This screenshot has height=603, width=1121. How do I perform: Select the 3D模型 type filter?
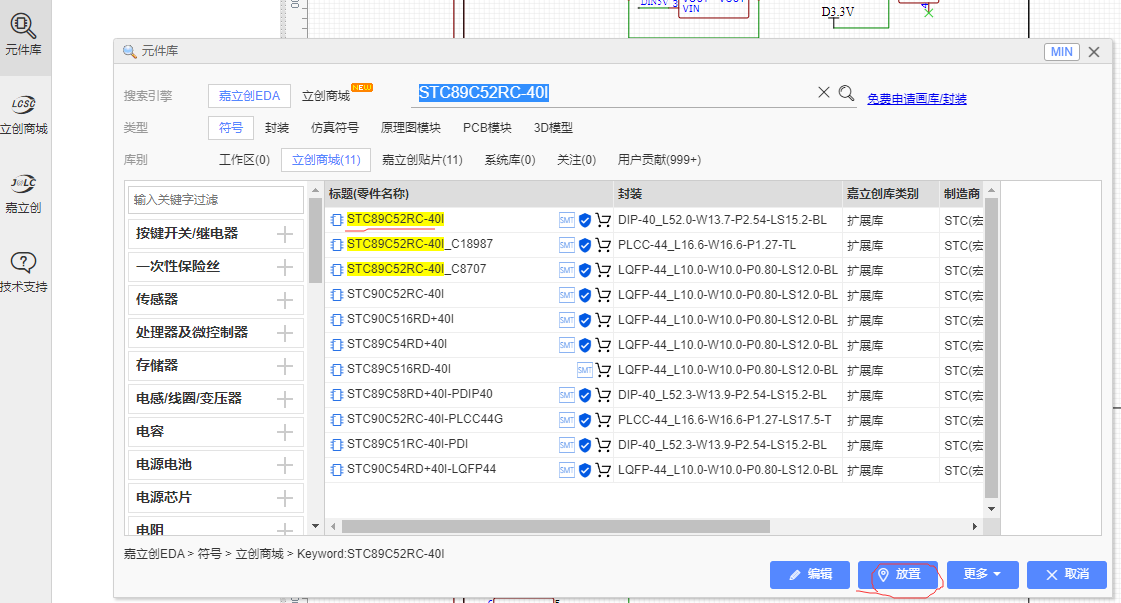point(553,128)
